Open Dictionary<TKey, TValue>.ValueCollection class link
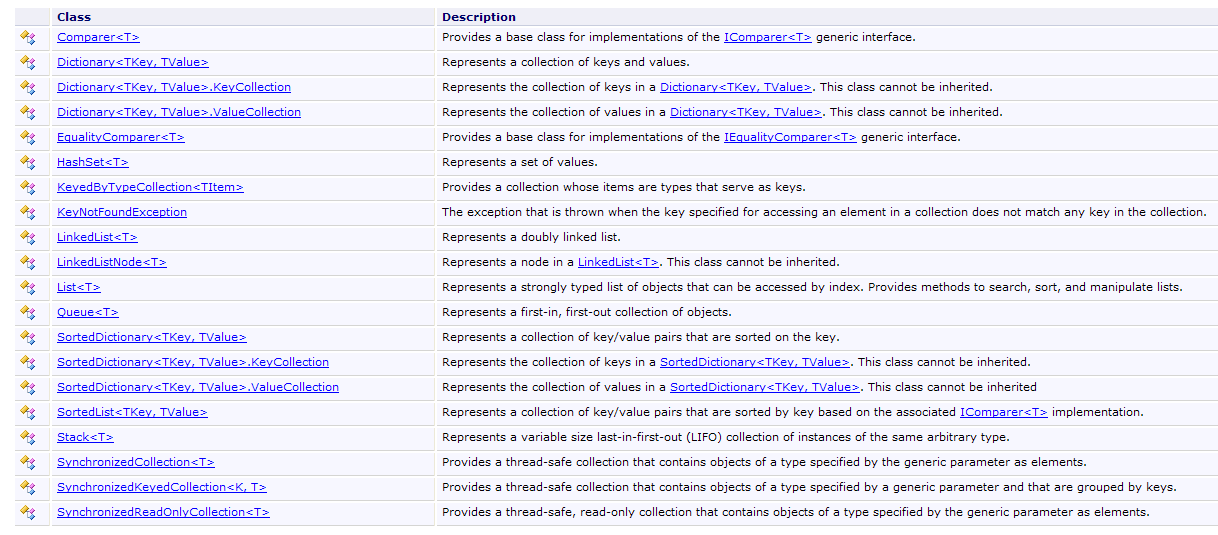 pyautogui.click(x=178, y=112)
